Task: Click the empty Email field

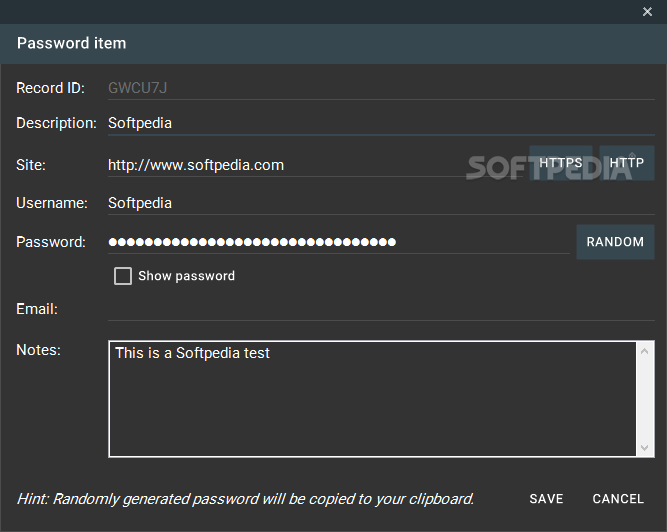Action: point(381,309)
